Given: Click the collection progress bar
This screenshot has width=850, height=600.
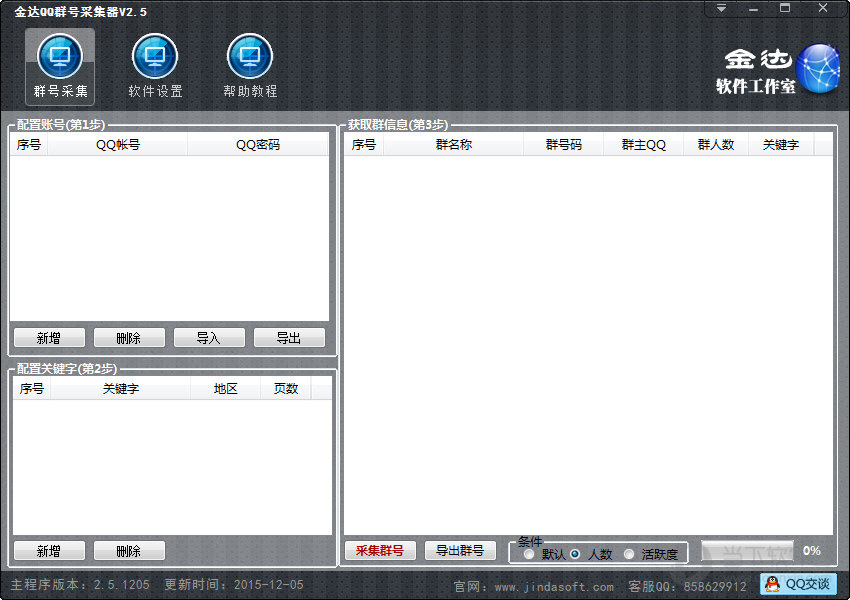Looking at the screenshot, I should 747,550.
